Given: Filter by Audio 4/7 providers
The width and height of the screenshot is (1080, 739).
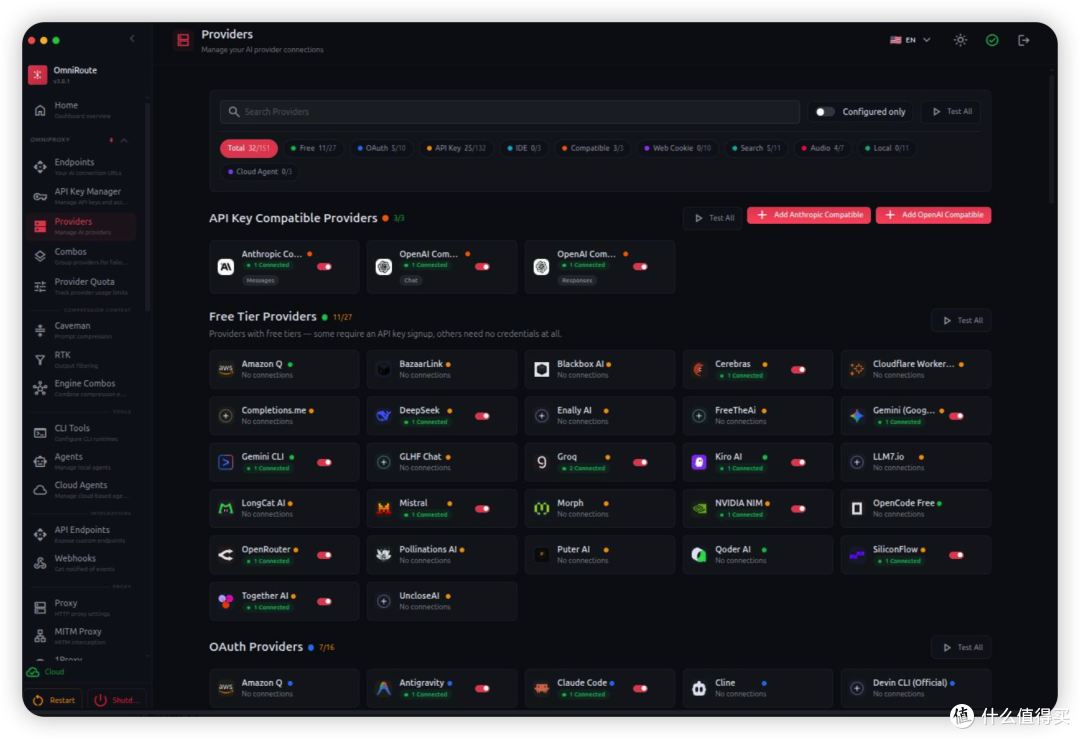Looking at the screenshot, I should (822, 148).
